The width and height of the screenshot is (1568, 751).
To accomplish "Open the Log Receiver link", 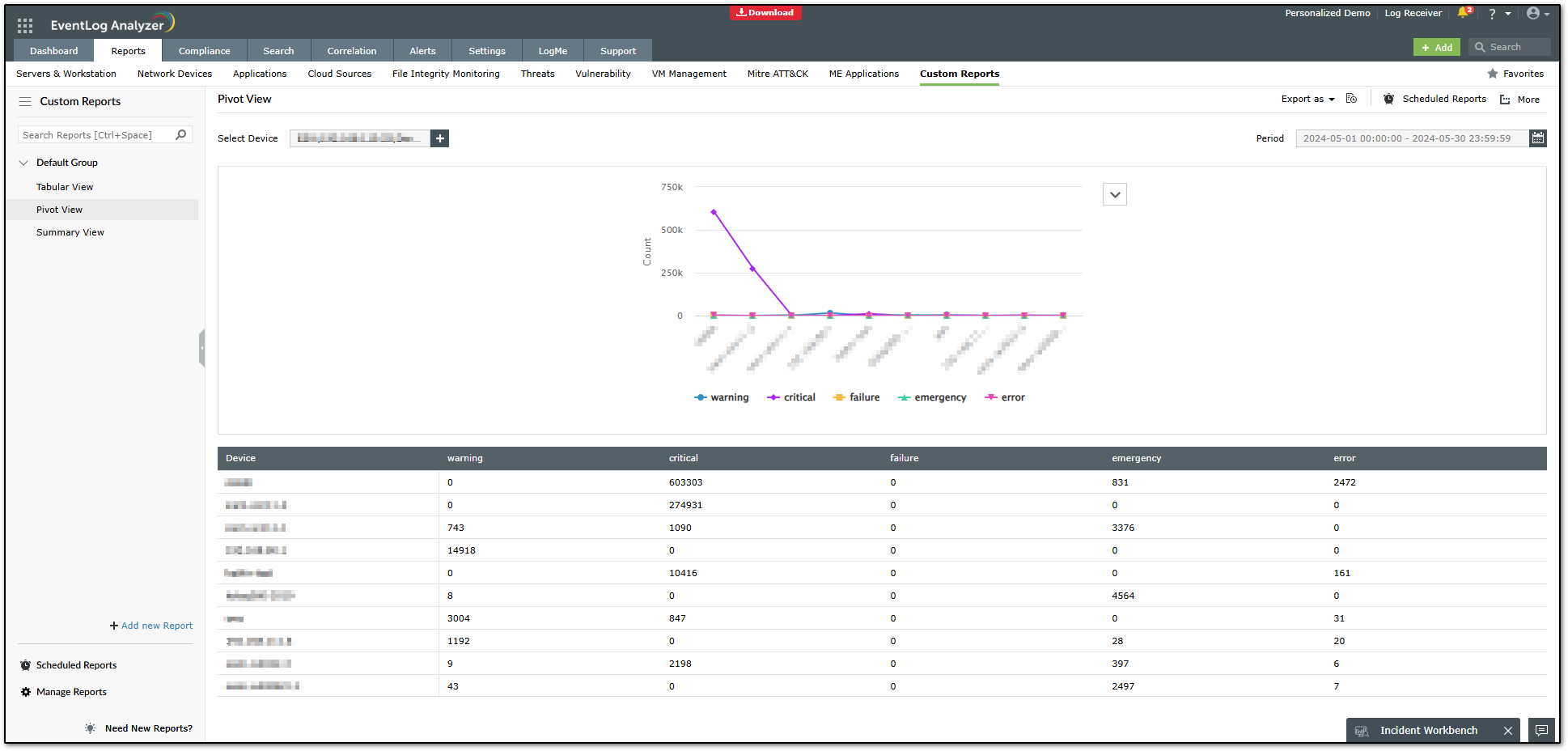I will (1413, 13).
